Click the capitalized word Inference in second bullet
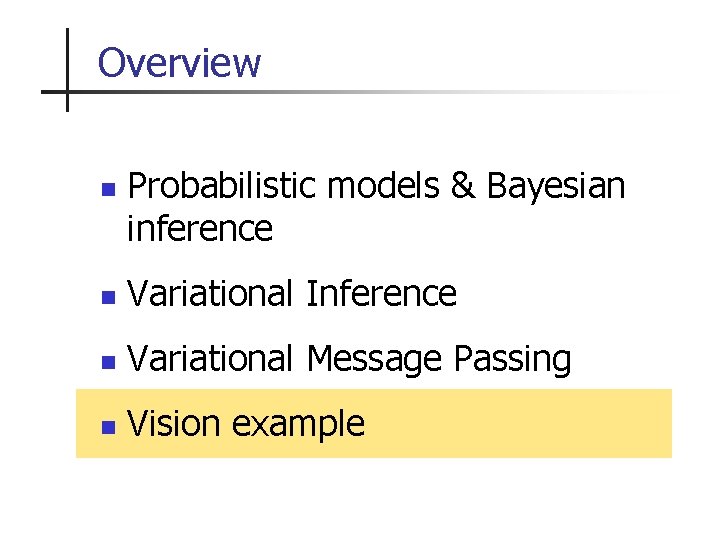 [x=381, y=294]
